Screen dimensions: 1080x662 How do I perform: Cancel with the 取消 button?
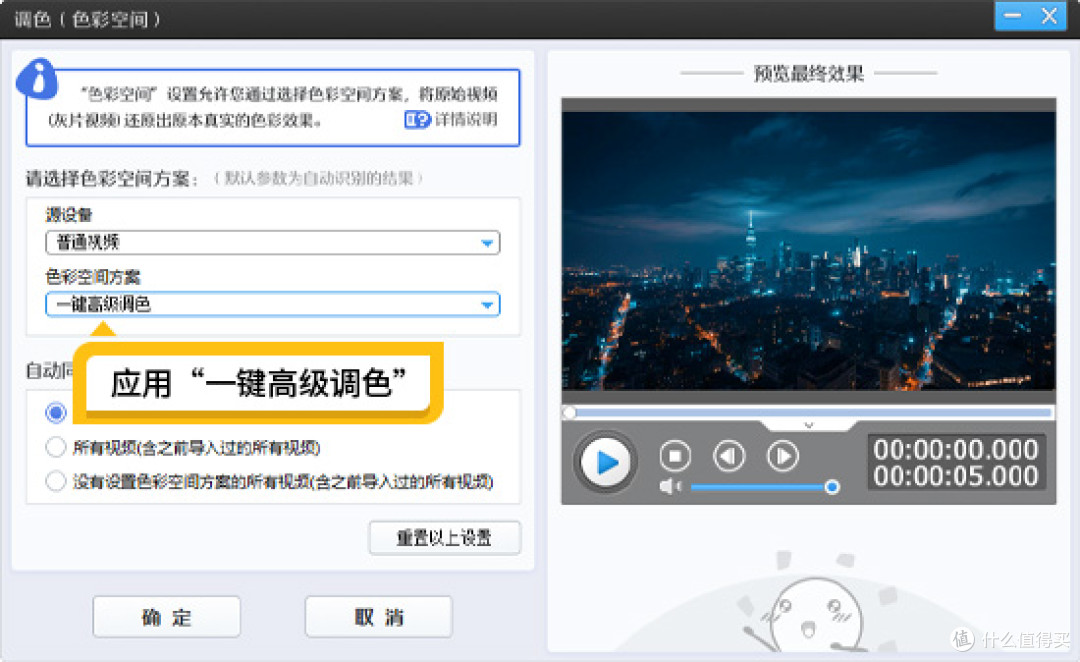pos(379,617)
